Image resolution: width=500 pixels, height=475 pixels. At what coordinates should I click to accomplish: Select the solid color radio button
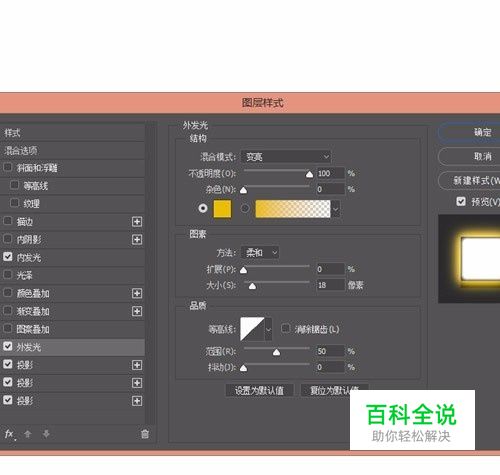coord(203,208)
